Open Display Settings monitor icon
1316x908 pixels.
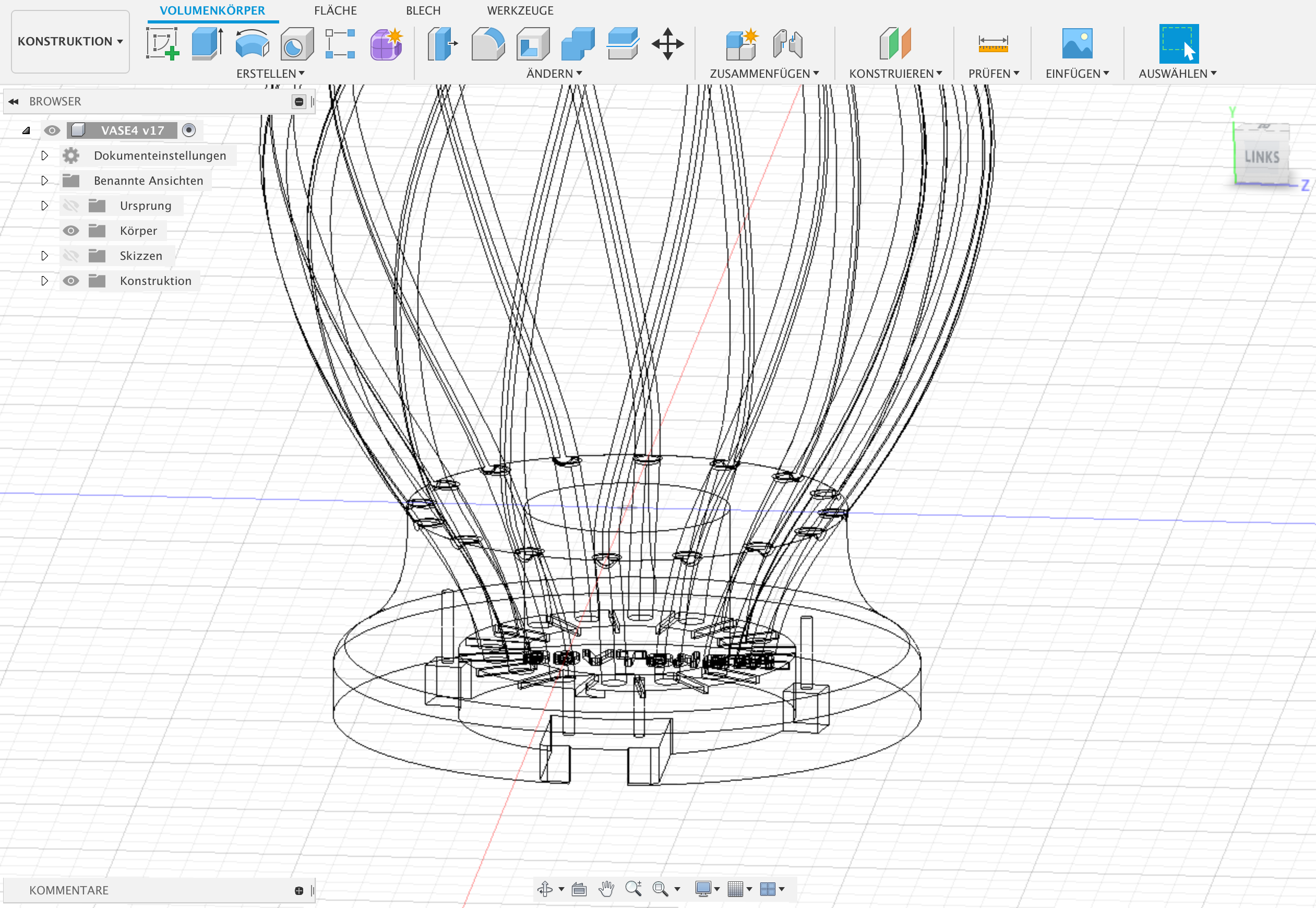click(703, 889)
